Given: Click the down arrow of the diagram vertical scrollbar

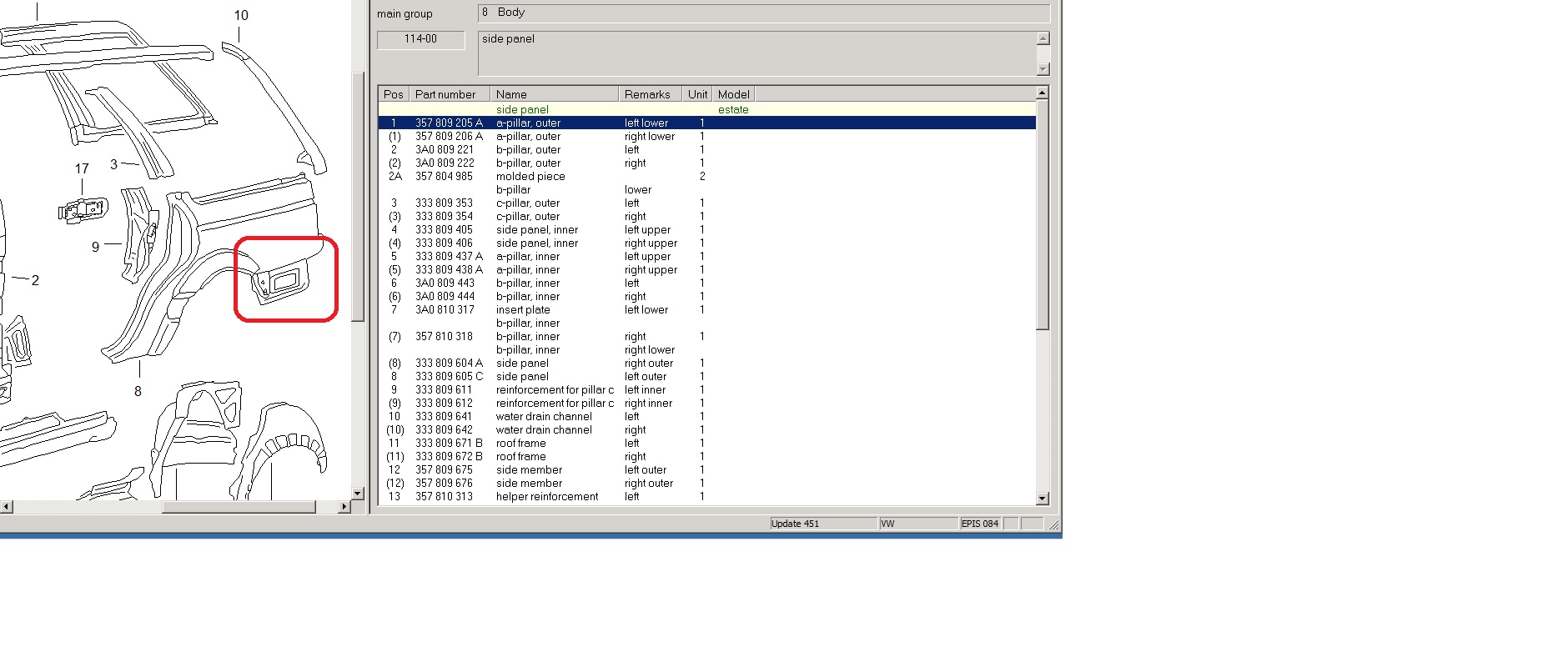Looking at the screenshot, I should coord(358,493).
